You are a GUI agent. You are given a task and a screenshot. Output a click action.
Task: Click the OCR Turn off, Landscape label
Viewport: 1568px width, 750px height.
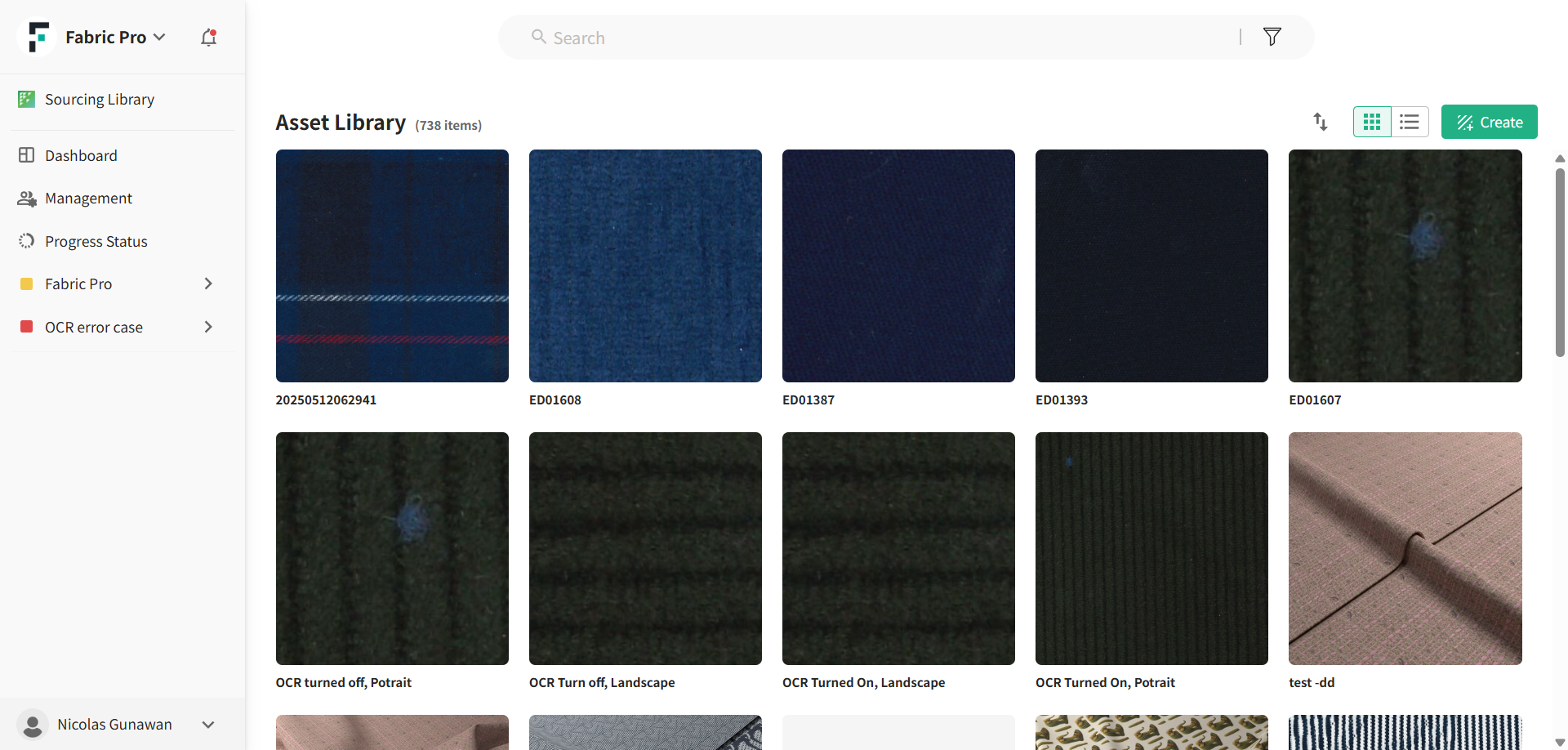pyautogui.click(x=602, y=683)
